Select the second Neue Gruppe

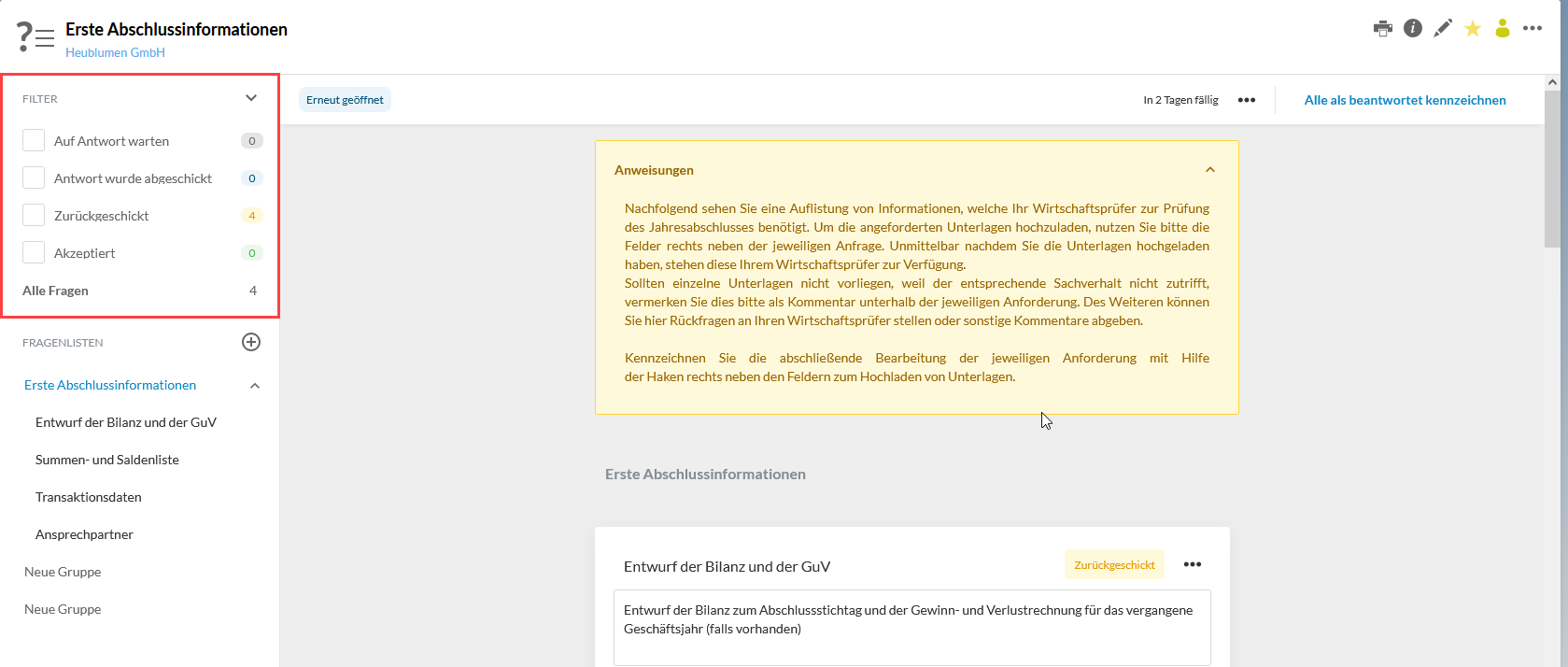(63, 609)
